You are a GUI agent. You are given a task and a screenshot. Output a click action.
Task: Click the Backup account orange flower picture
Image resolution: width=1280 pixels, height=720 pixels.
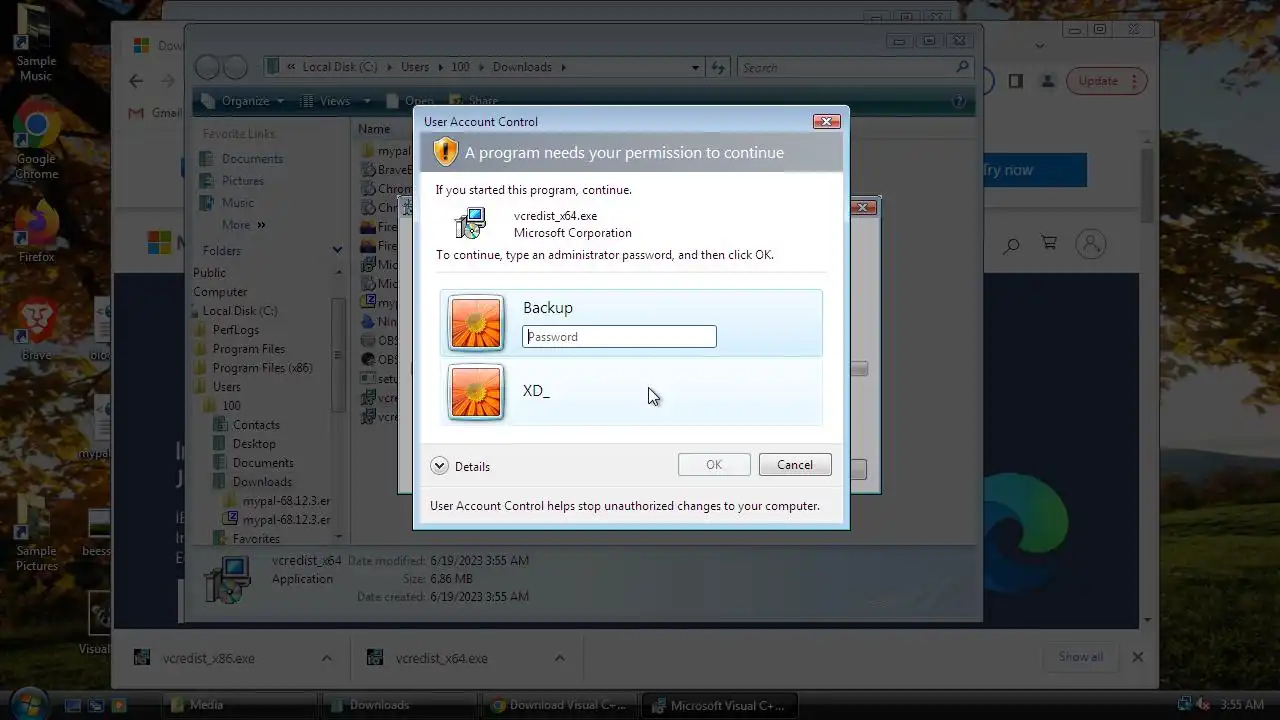[476, 323]
